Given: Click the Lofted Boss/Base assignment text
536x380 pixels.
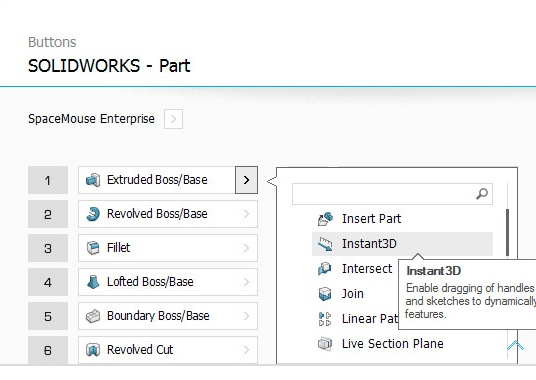Looking at the screenshot, I should [x=150, y=282].
